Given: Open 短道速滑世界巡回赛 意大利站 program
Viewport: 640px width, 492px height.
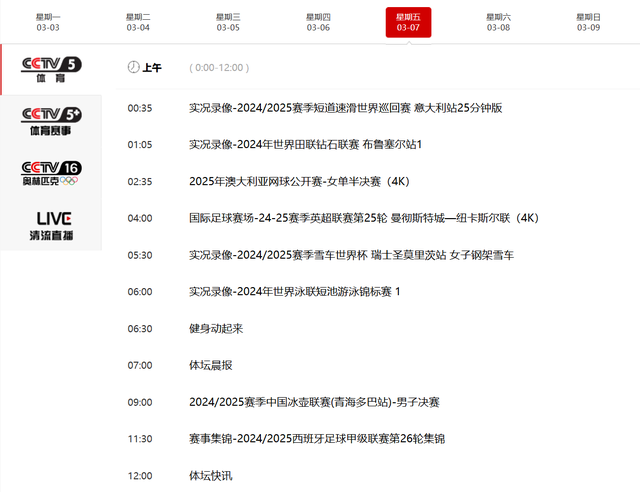Looking at the screenshot, I should [345, 108].
